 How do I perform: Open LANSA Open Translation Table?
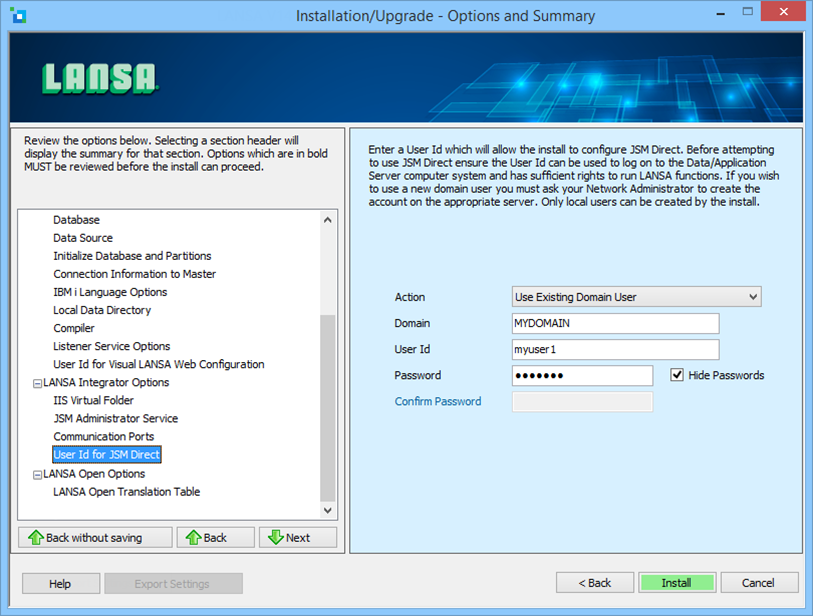[127, 492]
